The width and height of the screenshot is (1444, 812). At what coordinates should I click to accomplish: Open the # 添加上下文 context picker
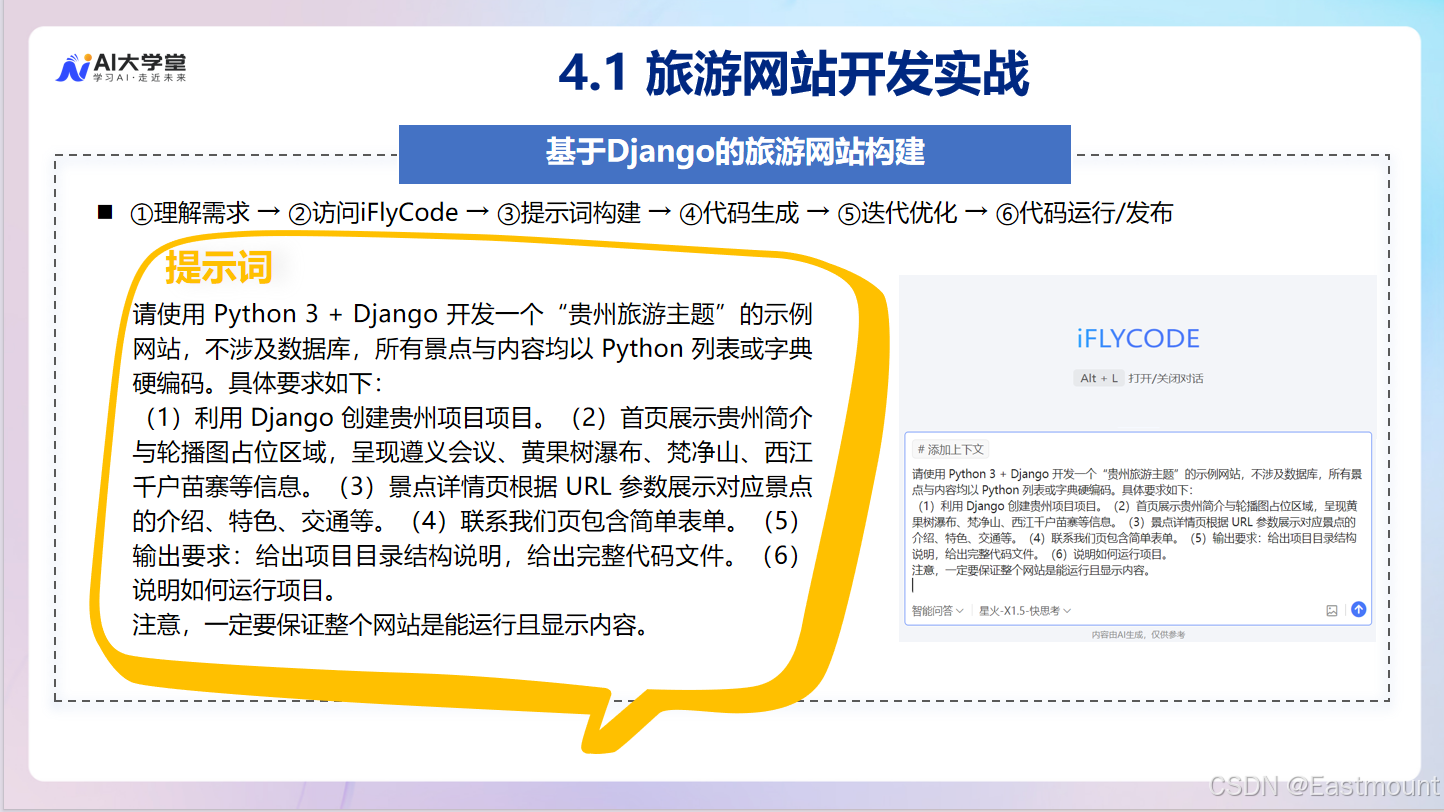click(951, 450)
